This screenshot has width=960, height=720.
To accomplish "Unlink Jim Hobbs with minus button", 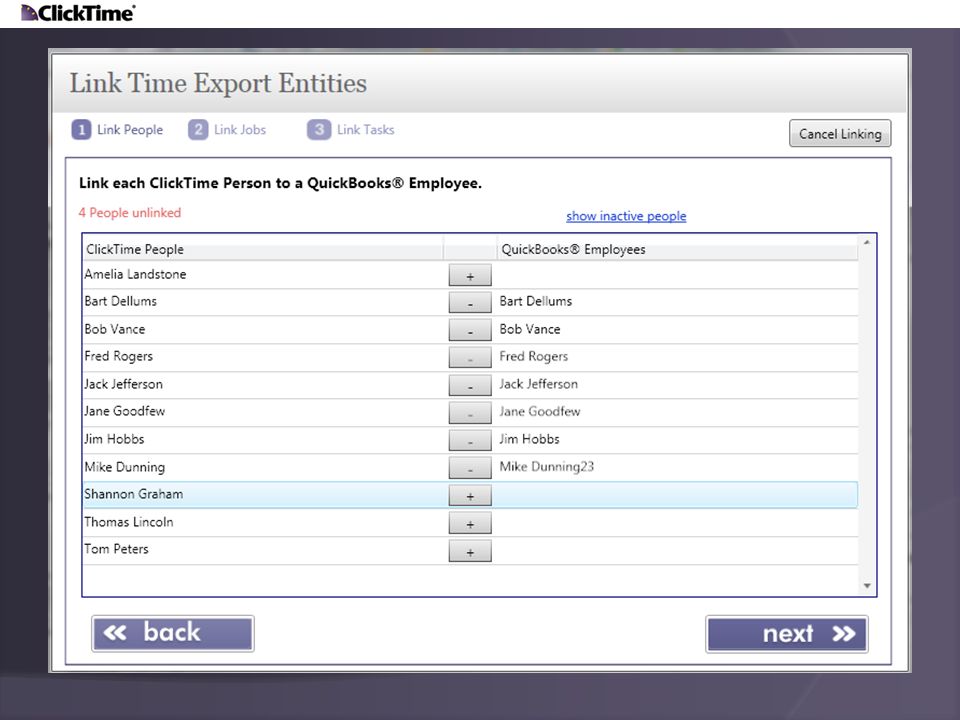I will point(470,440).
